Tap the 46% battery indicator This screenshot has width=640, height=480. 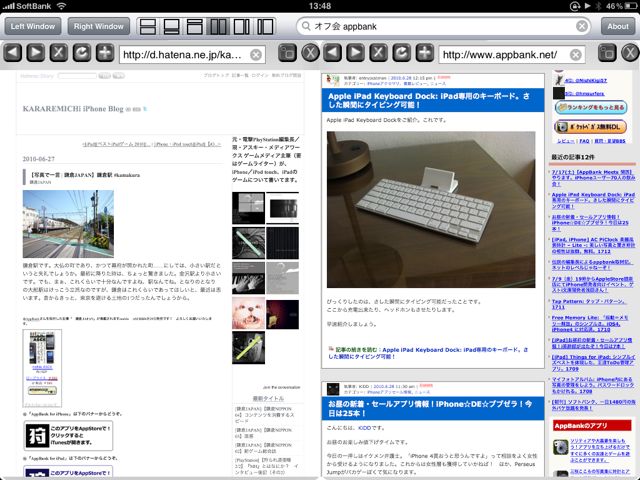click(621, 6)
